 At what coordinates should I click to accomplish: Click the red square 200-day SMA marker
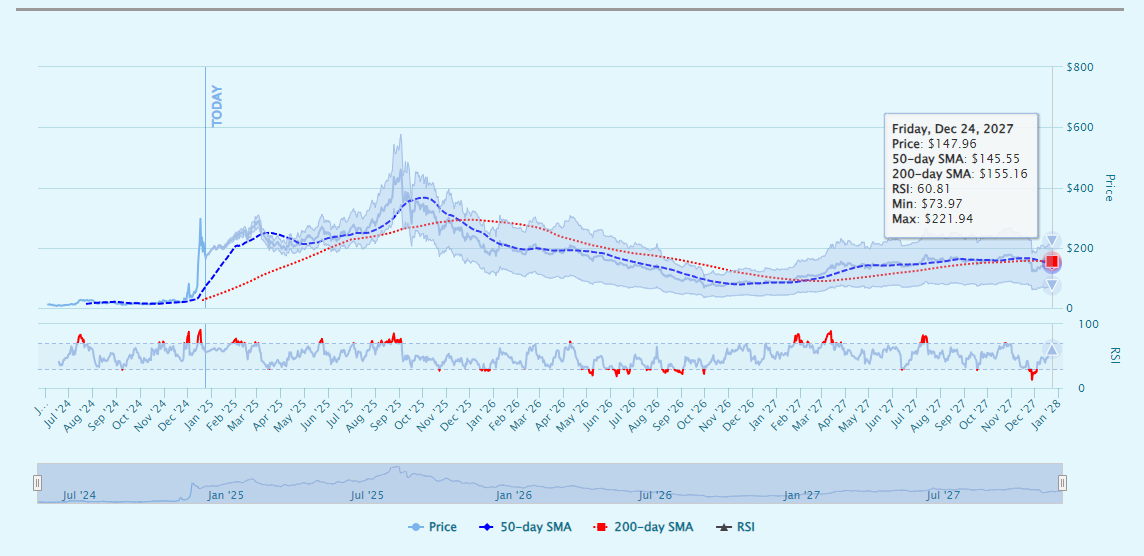coord(1052,262)
